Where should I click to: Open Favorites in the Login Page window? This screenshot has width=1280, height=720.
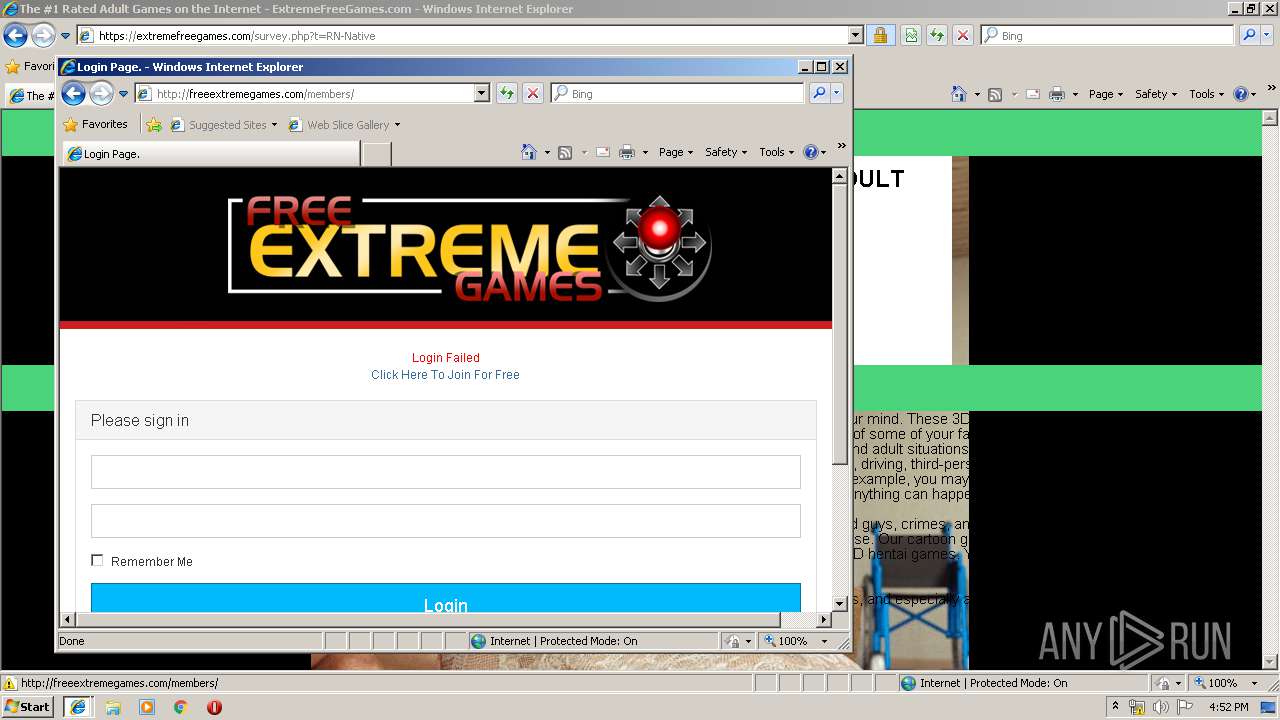(x=95, y=125)
